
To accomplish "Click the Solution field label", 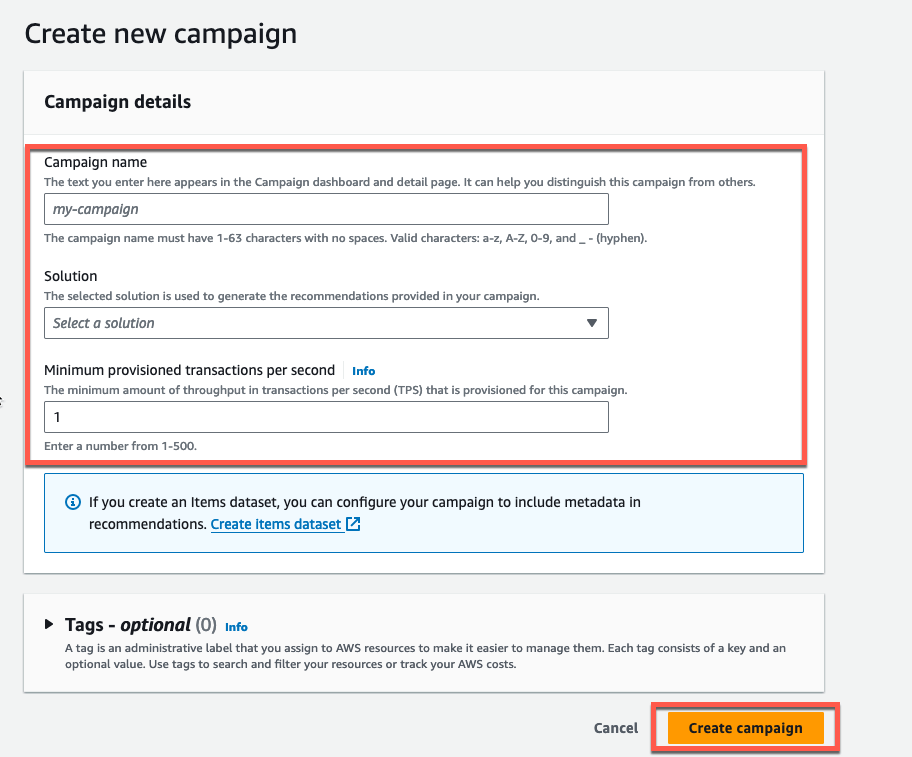I will click(x=70, y=276).
